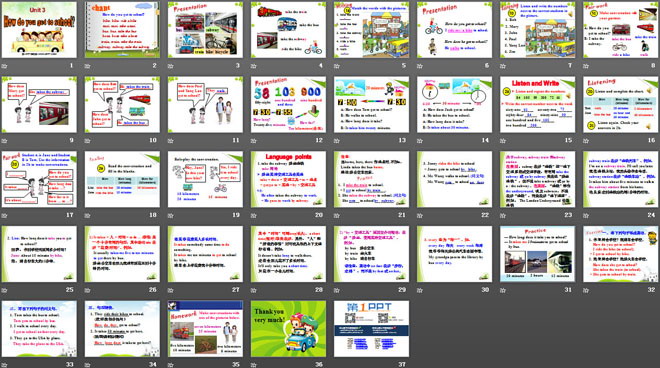
Task: Select slide 26 thumbnail
Action: click(x=122, y=254)
